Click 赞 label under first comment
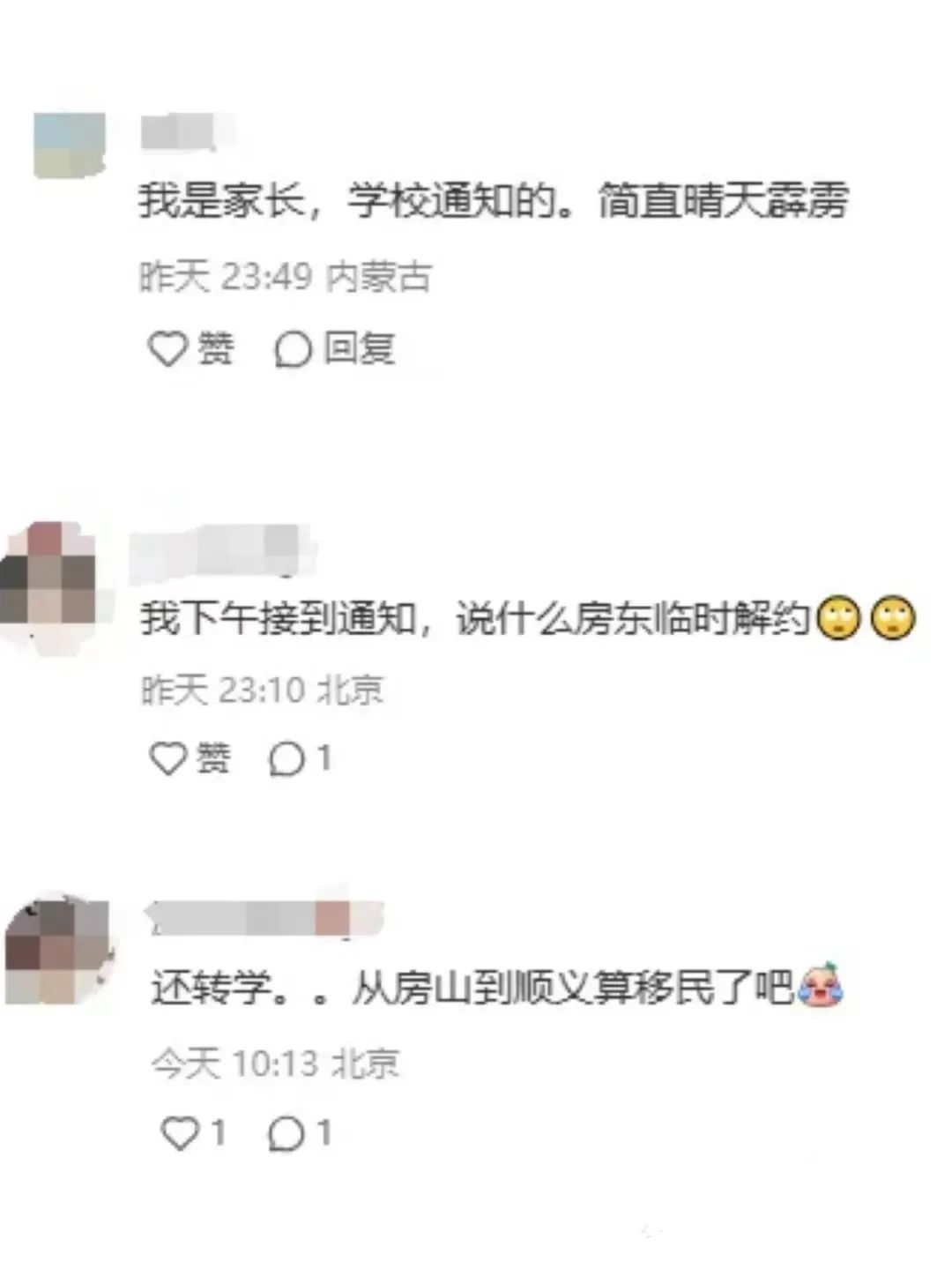The width and height of the screenshot is (952, 1269). [x=215, y=348]
